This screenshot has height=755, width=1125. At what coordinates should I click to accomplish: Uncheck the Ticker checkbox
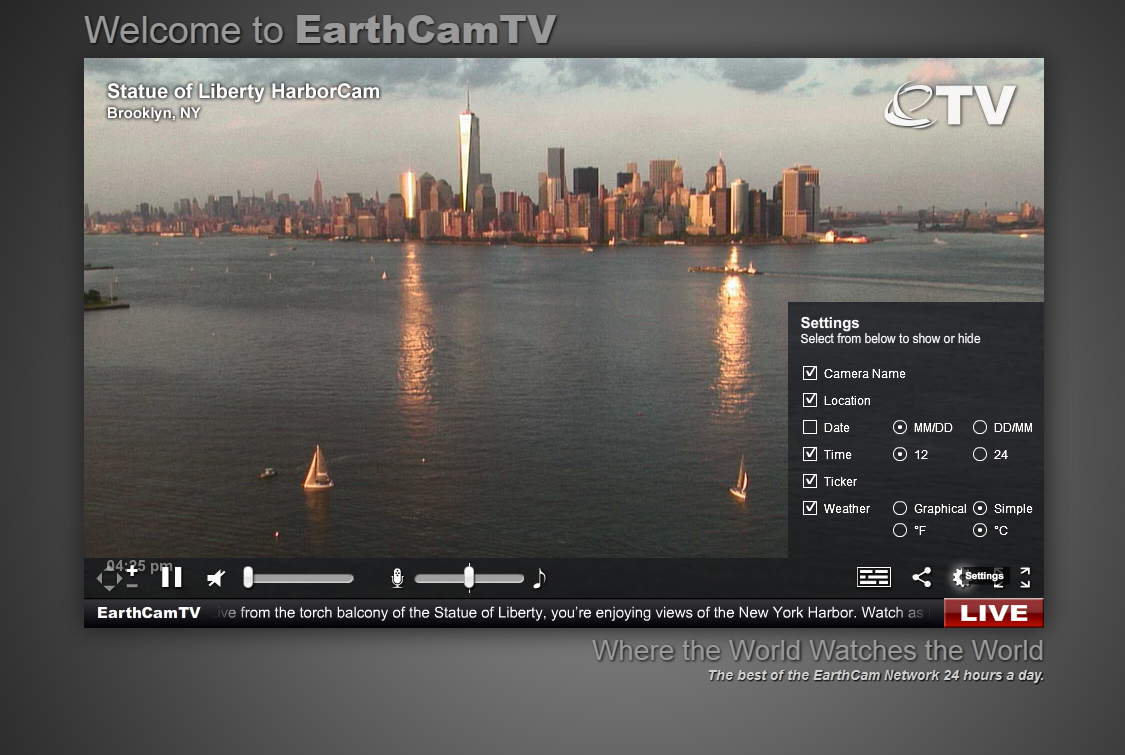[810, 481]
